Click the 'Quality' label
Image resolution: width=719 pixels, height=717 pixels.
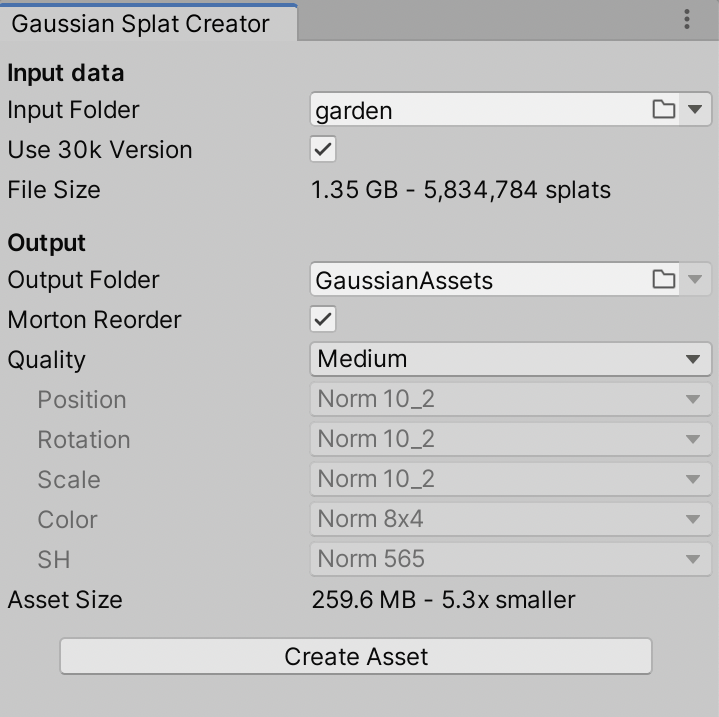coord(46,360)
